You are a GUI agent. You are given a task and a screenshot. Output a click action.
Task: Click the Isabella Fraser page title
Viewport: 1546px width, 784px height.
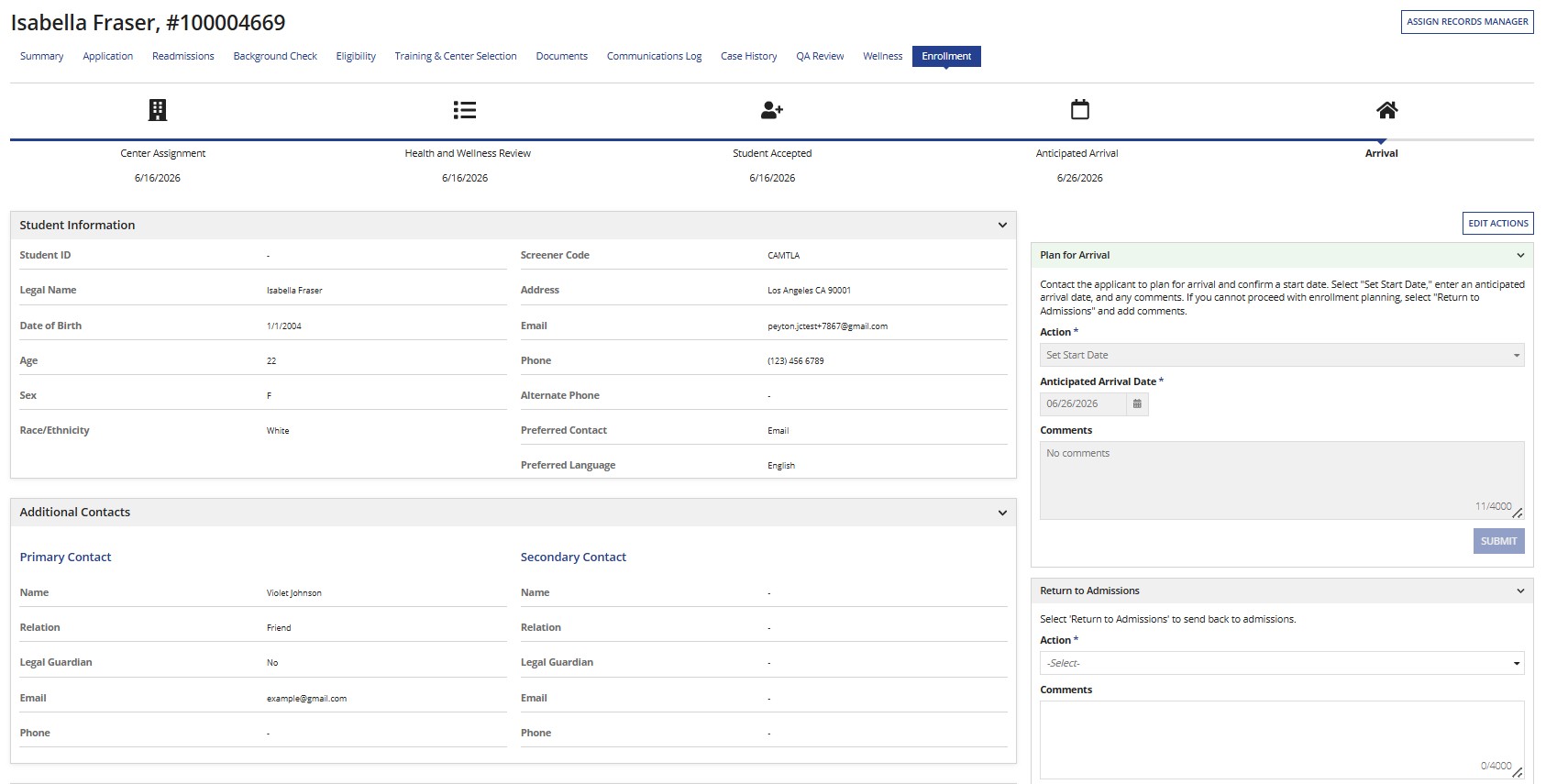[x=148, y=22]
